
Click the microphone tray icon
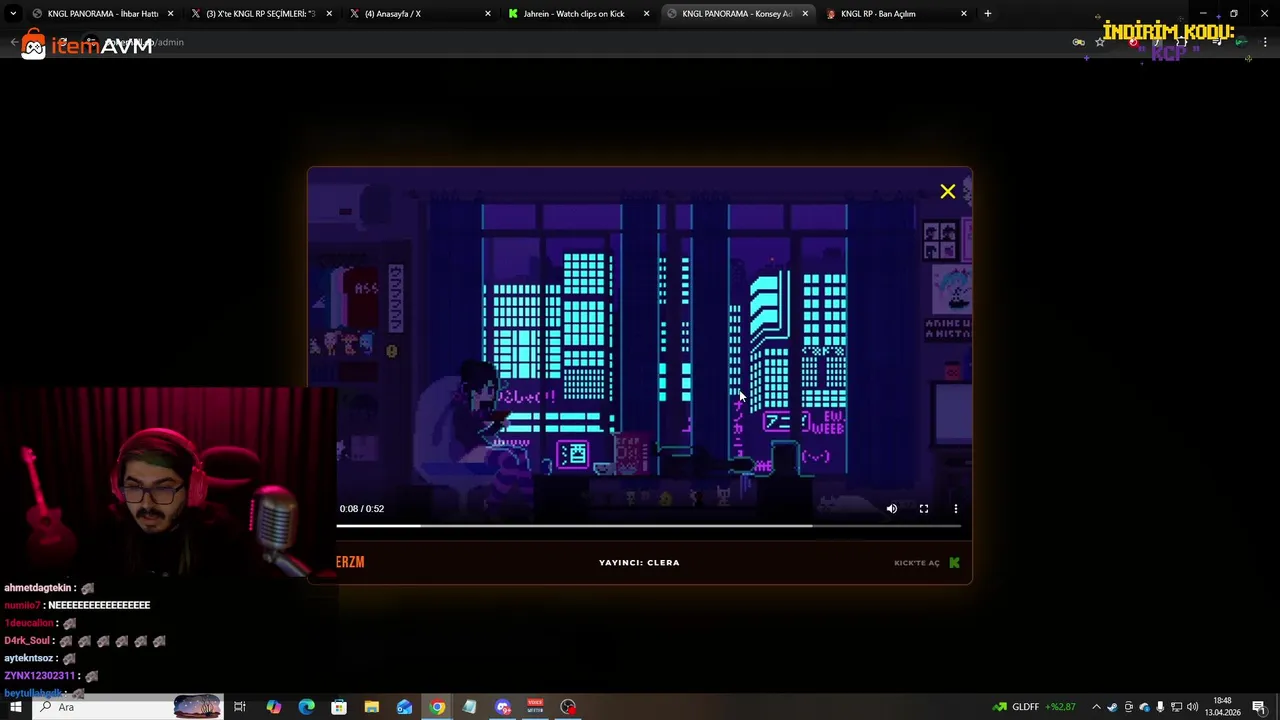(x=1160, y=707)
